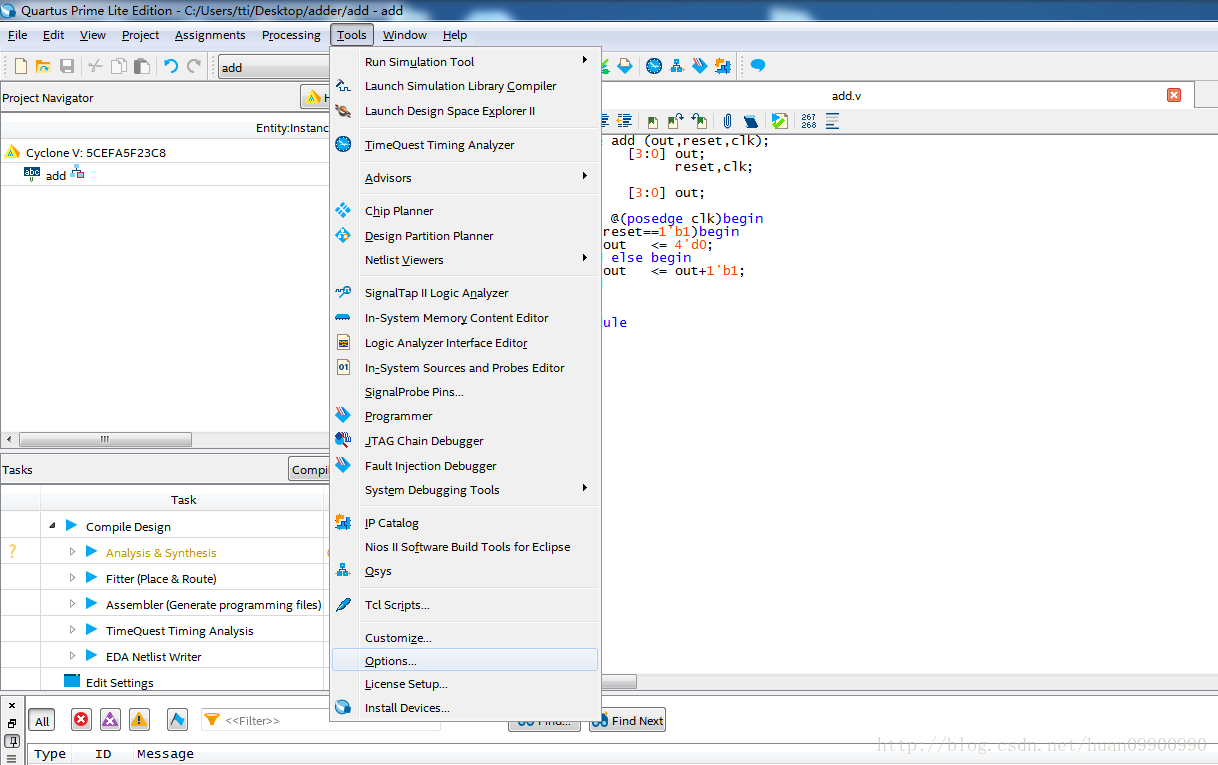Image resolution: width=1218 pixels, height=765 pixels.
Task: Toggle critical warning messages purple filter
Action: pos(110,720)
